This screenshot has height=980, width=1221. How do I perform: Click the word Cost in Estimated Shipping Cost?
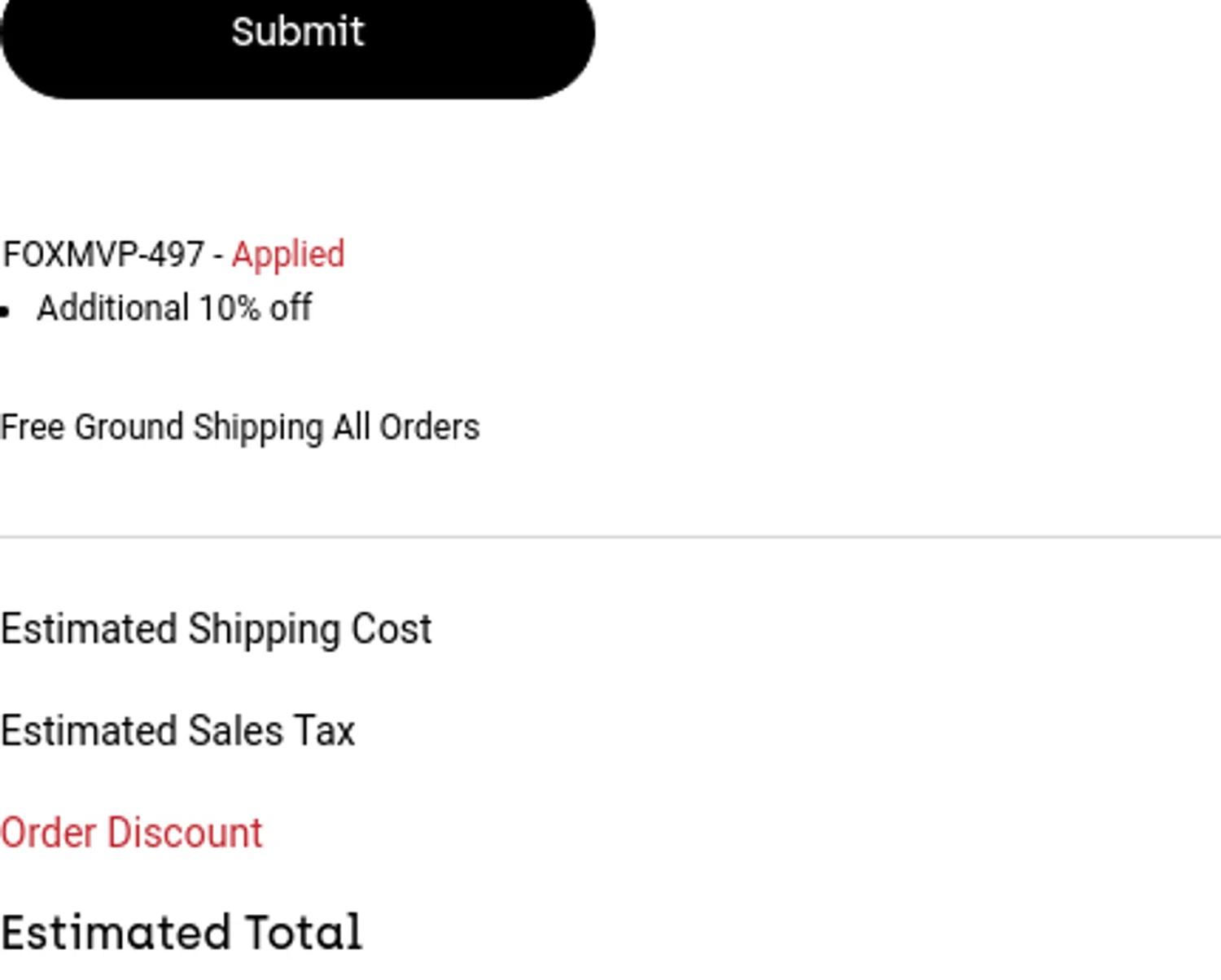pos(391,629)
